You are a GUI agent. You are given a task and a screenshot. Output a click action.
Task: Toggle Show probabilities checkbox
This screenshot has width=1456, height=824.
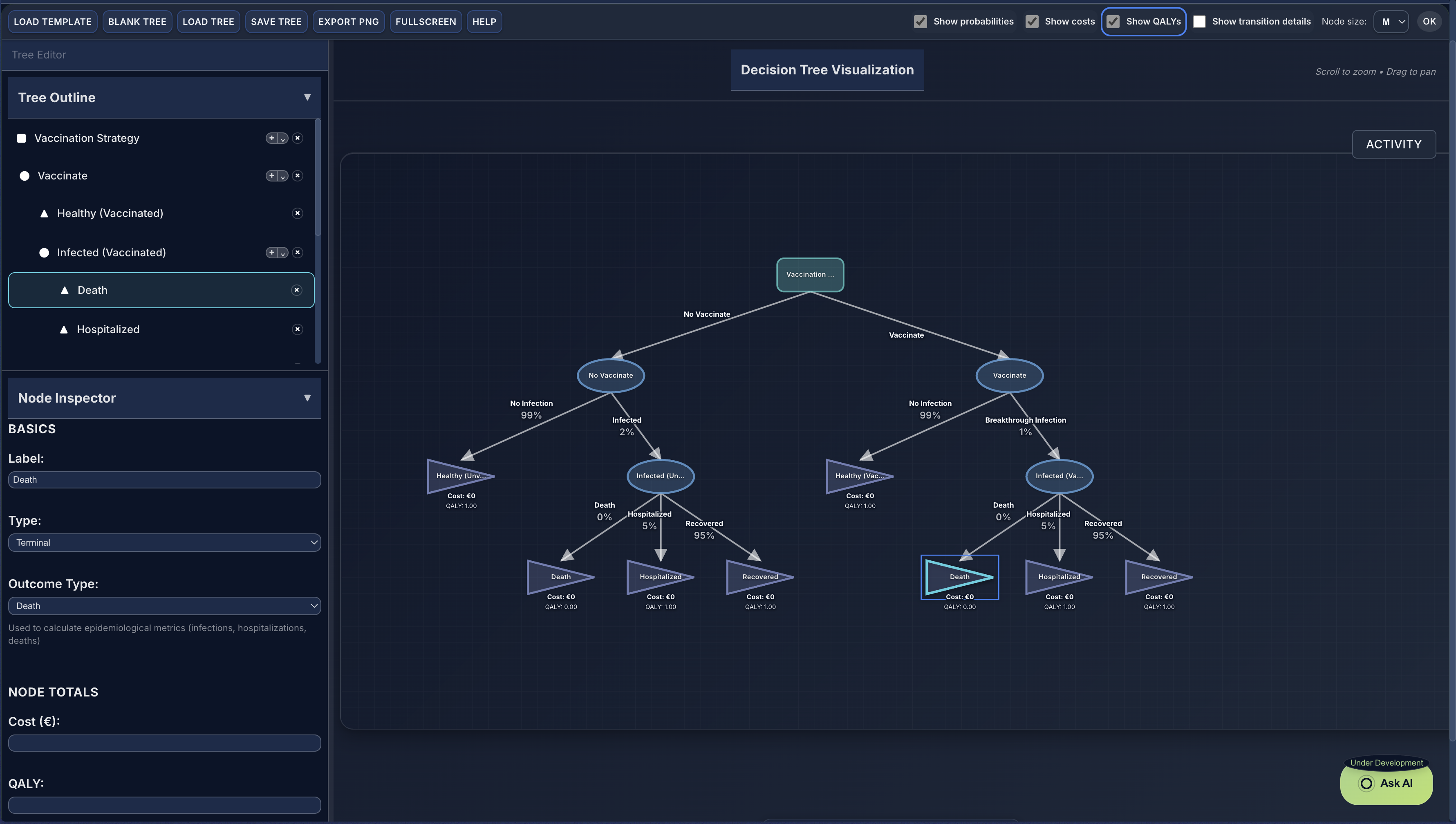(x=920, y=22)
